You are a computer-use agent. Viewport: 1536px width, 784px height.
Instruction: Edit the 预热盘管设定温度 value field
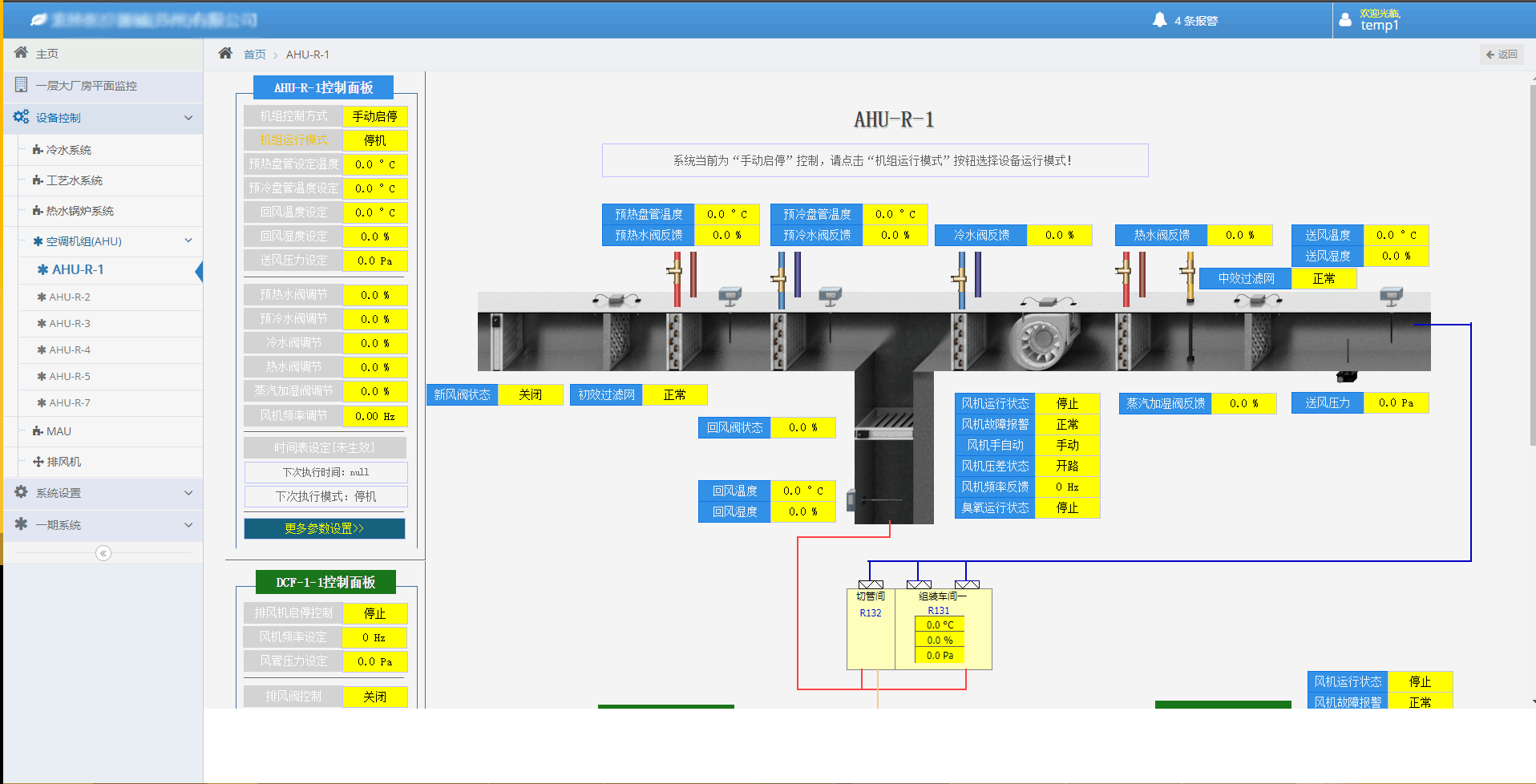(x=374, y=164)
